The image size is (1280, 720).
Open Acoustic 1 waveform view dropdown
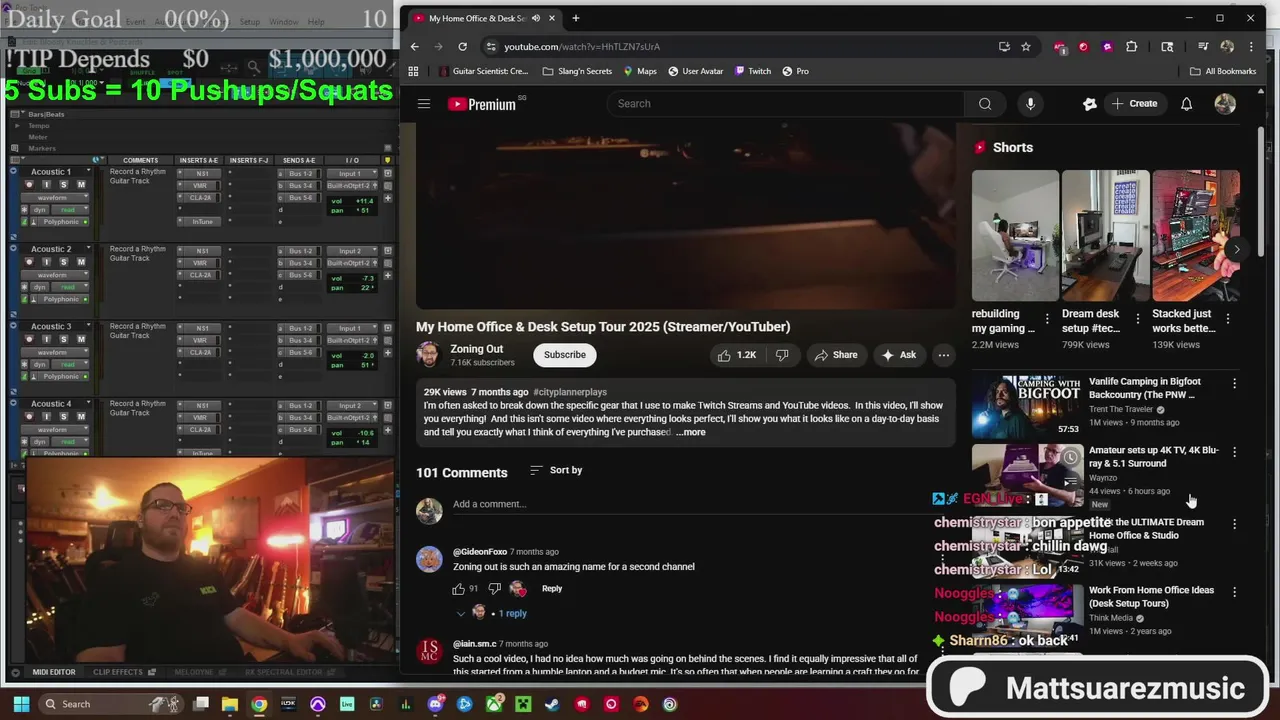coord(55,198)
